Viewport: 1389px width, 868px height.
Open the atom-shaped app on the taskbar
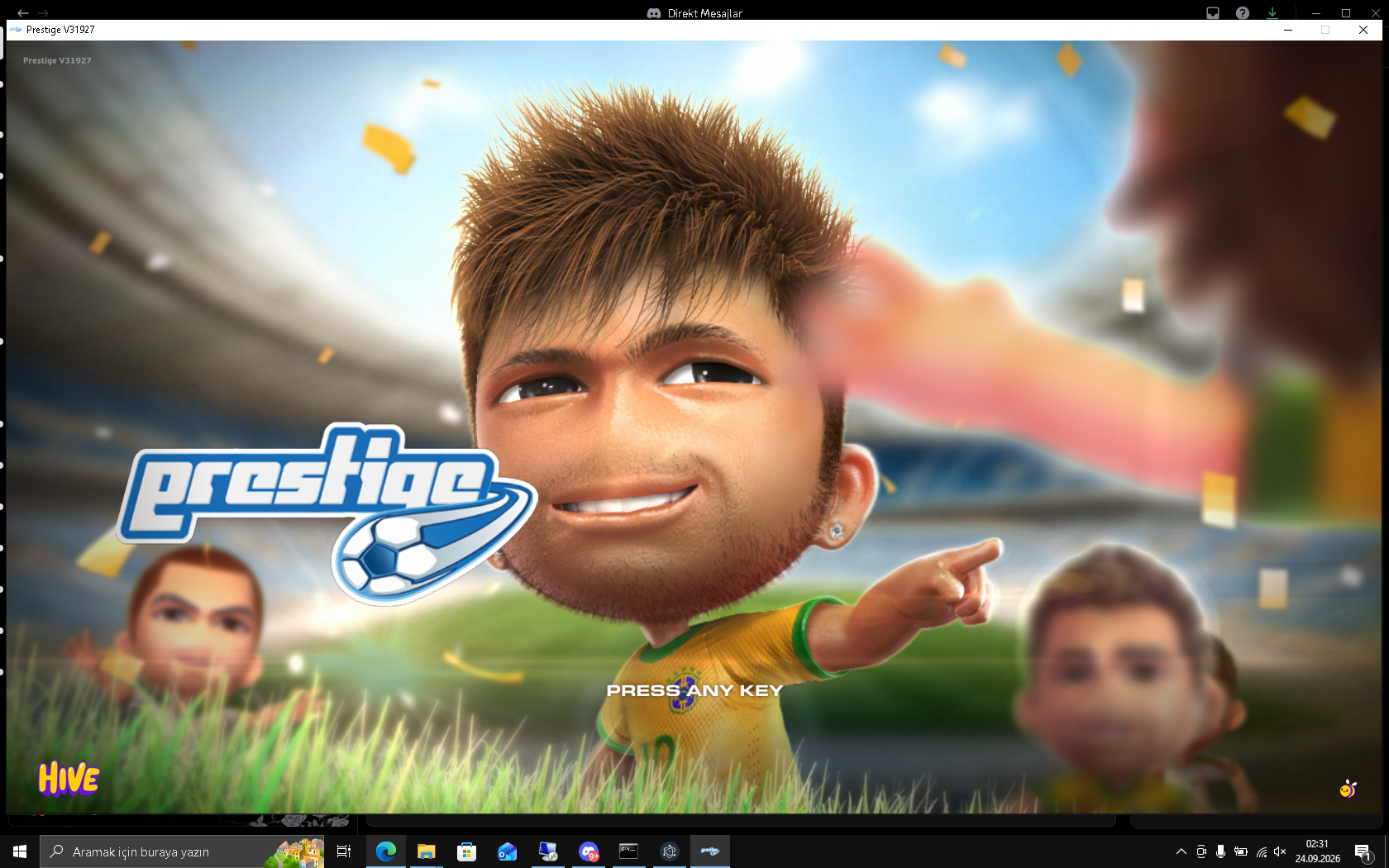coord(670,851)
